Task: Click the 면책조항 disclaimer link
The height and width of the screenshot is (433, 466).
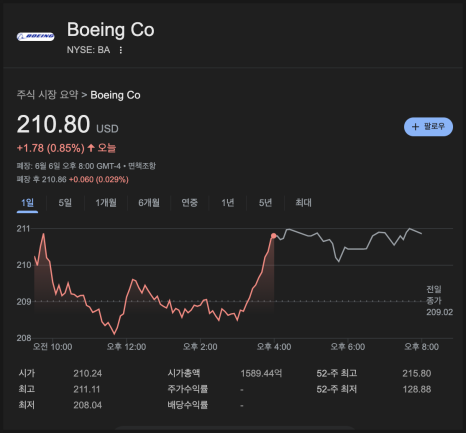Action: [x=142, y=166]
